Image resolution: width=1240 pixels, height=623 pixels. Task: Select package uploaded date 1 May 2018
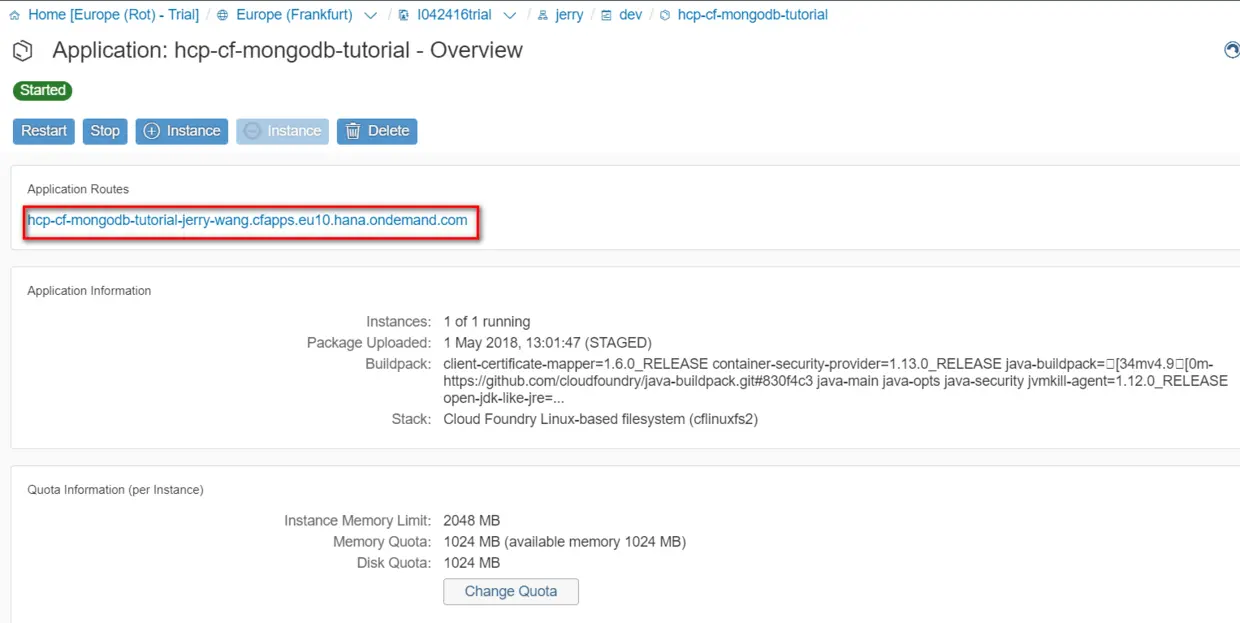[x=548, y=343]
